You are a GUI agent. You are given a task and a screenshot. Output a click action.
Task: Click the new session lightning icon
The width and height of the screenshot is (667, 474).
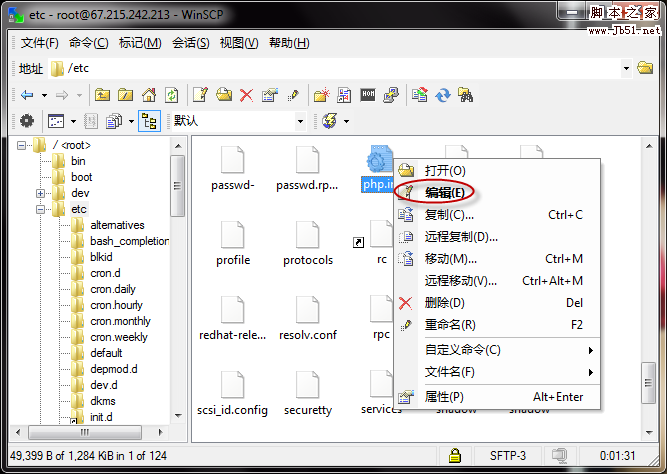[330, 121]
